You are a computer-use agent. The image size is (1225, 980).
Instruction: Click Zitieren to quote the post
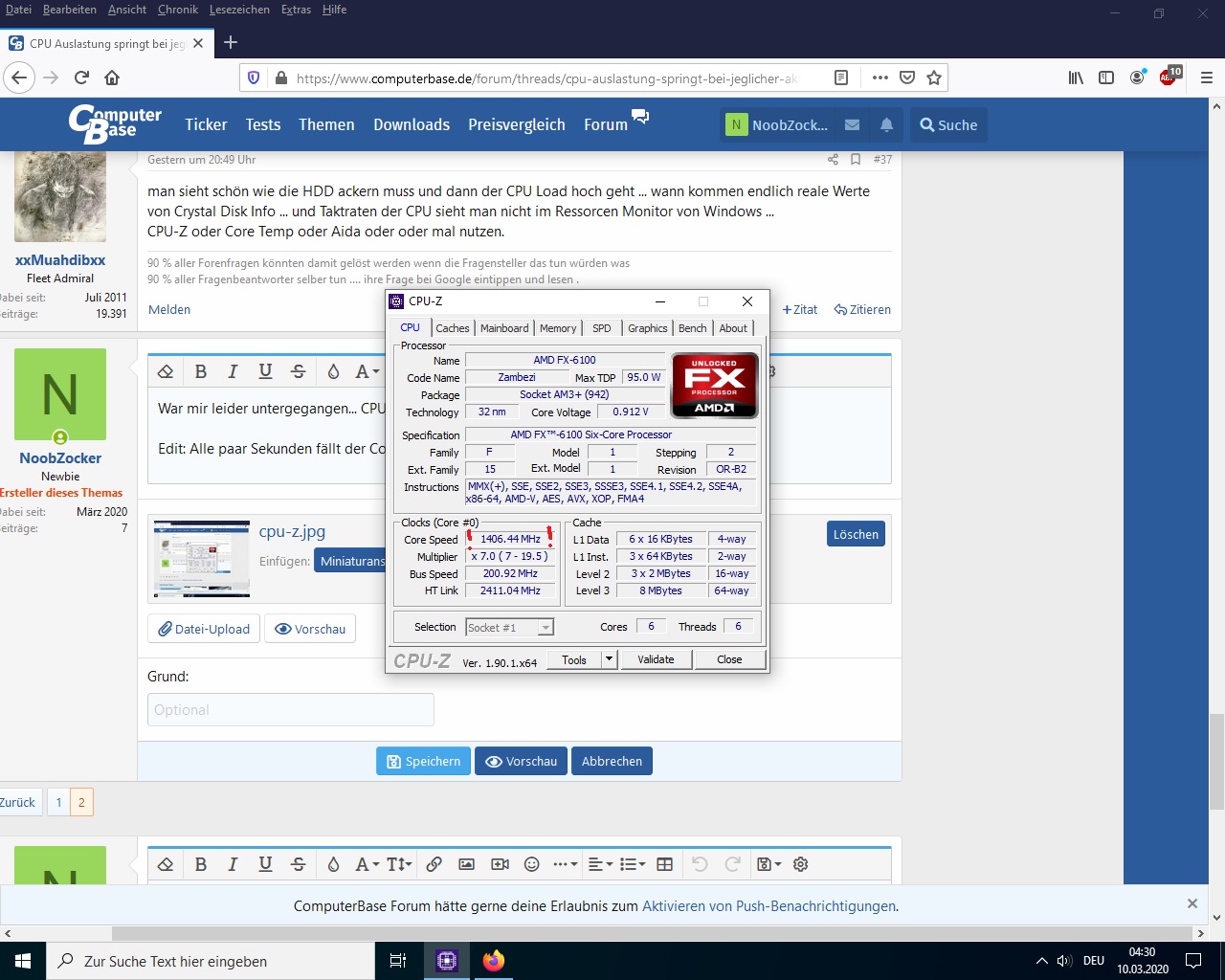click(862, 309)
